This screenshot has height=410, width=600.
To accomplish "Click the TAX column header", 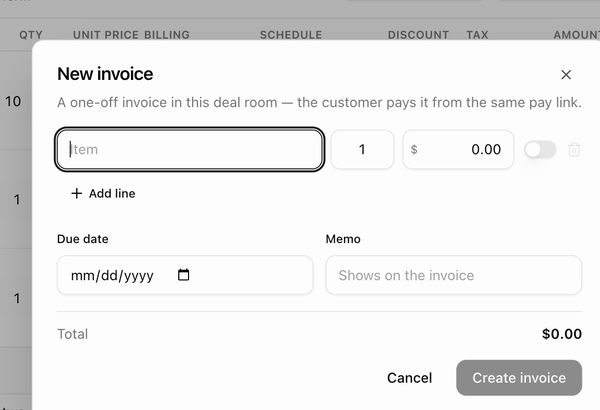I will (477, 35).
